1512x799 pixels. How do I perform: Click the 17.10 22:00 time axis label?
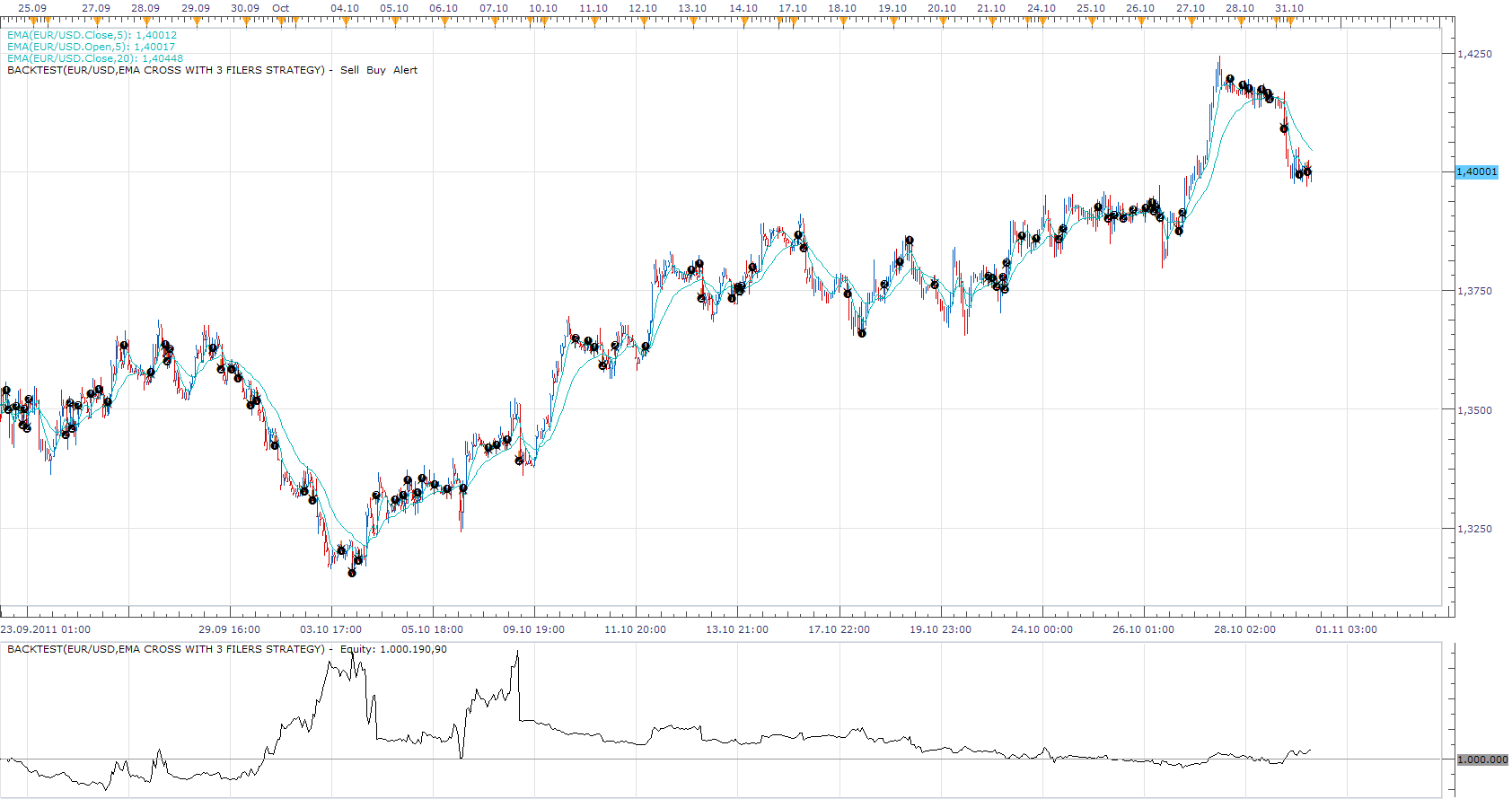pyautogui.click(x=839, y=629)
